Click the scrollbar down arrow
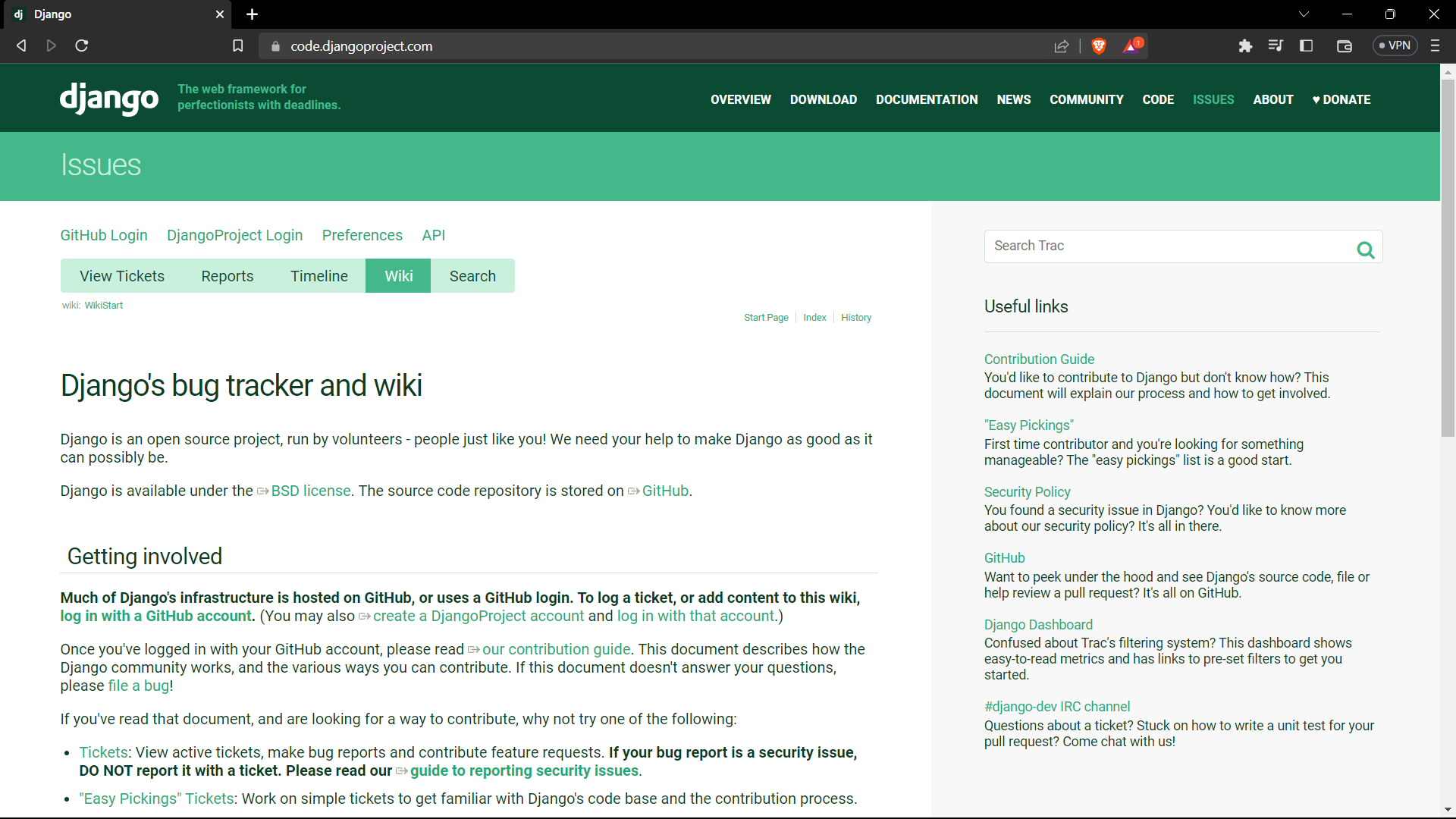The image size is (1456, 819). [x=1448, y=809]
